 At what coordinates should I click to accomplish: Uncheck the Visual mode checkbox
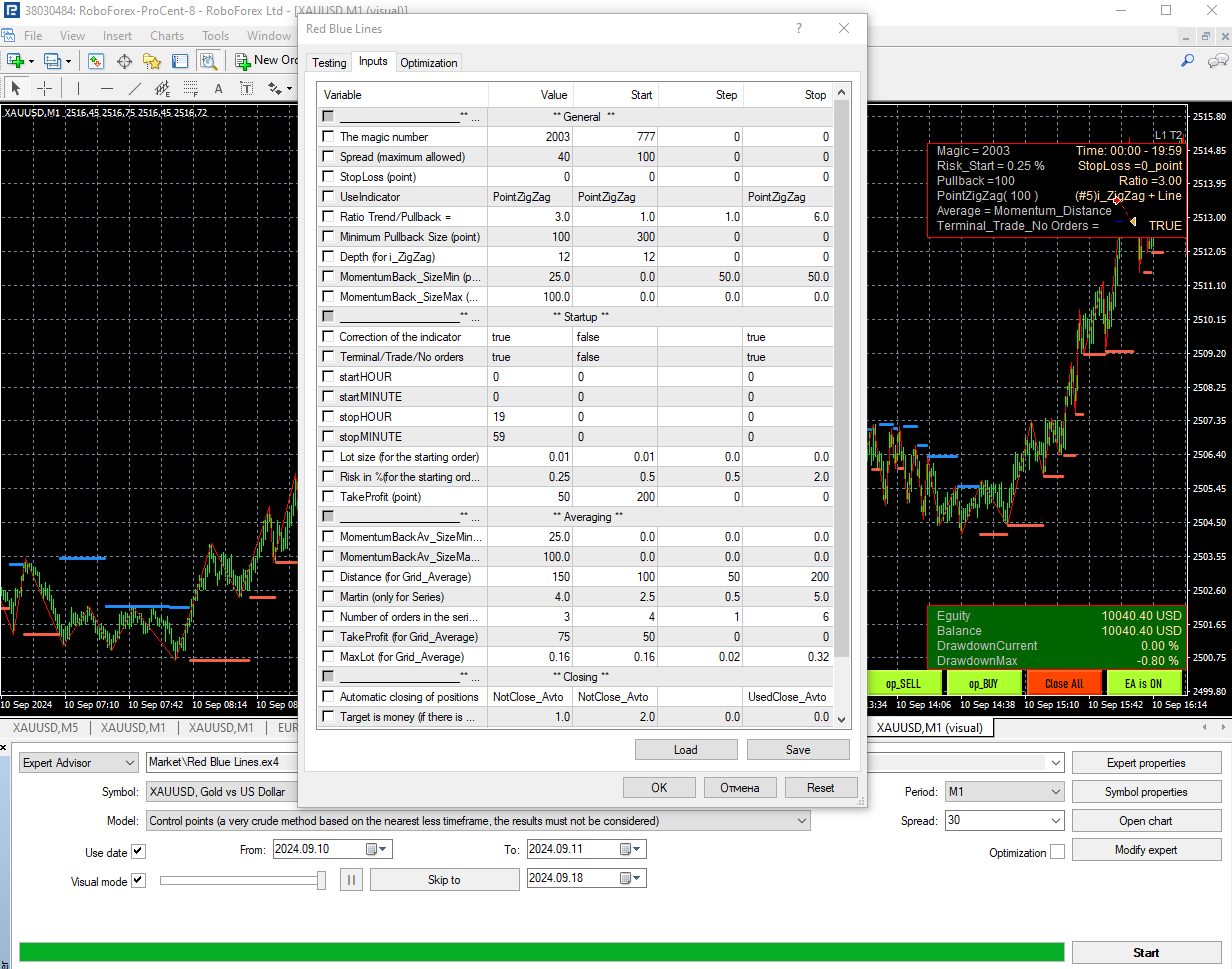click(138, 881)
